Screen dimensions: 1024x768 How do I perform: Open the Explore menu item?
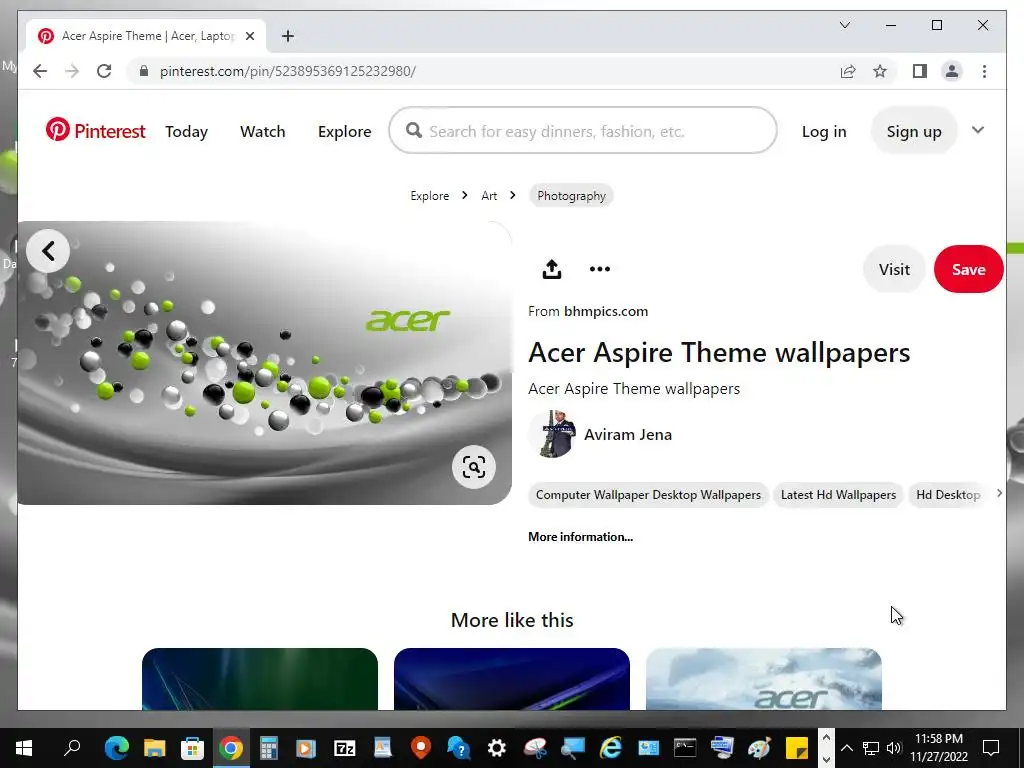pyautogui.click(x=344, y=131)
